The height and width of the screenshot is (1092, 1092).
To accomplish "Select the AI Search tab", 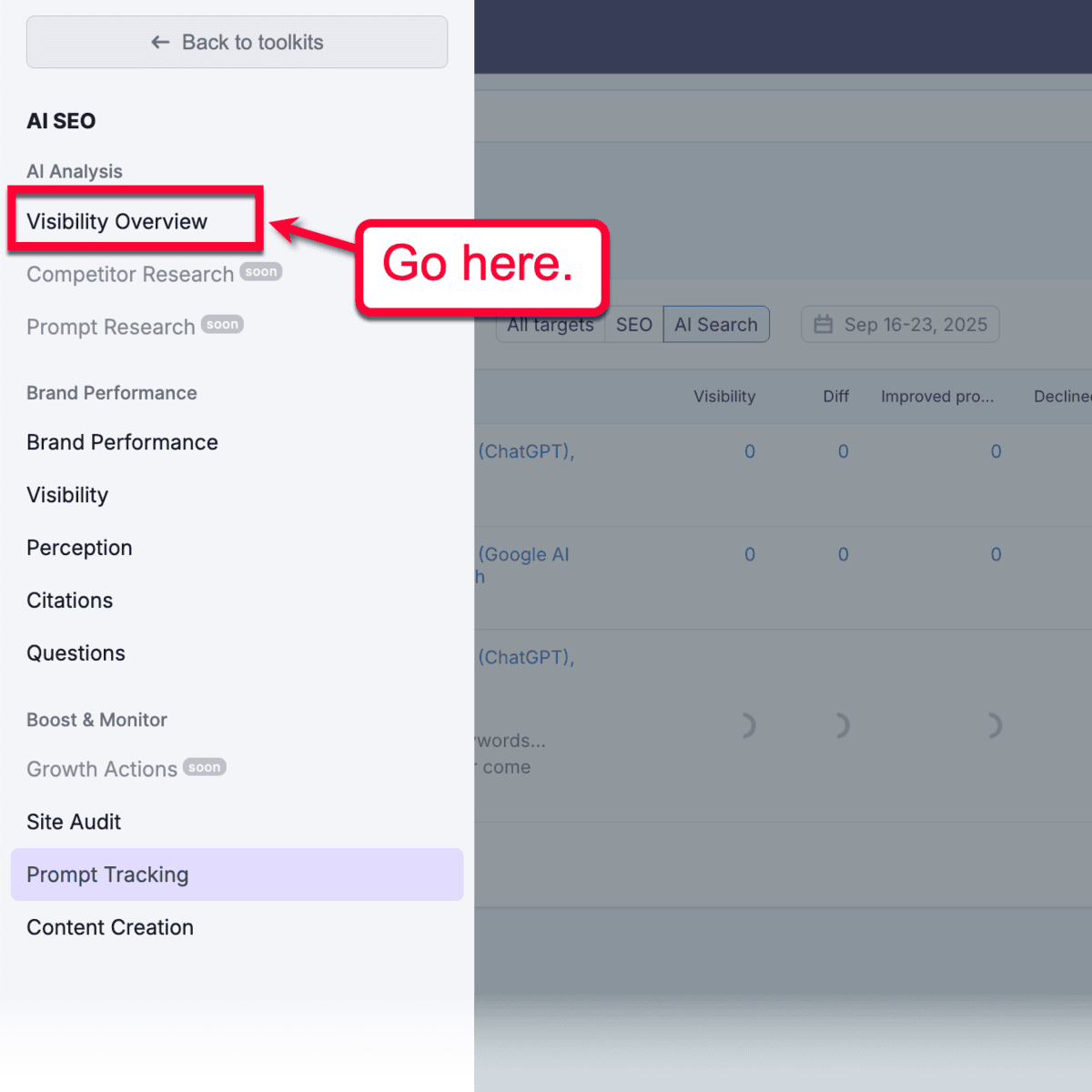I will coord(716,324).
